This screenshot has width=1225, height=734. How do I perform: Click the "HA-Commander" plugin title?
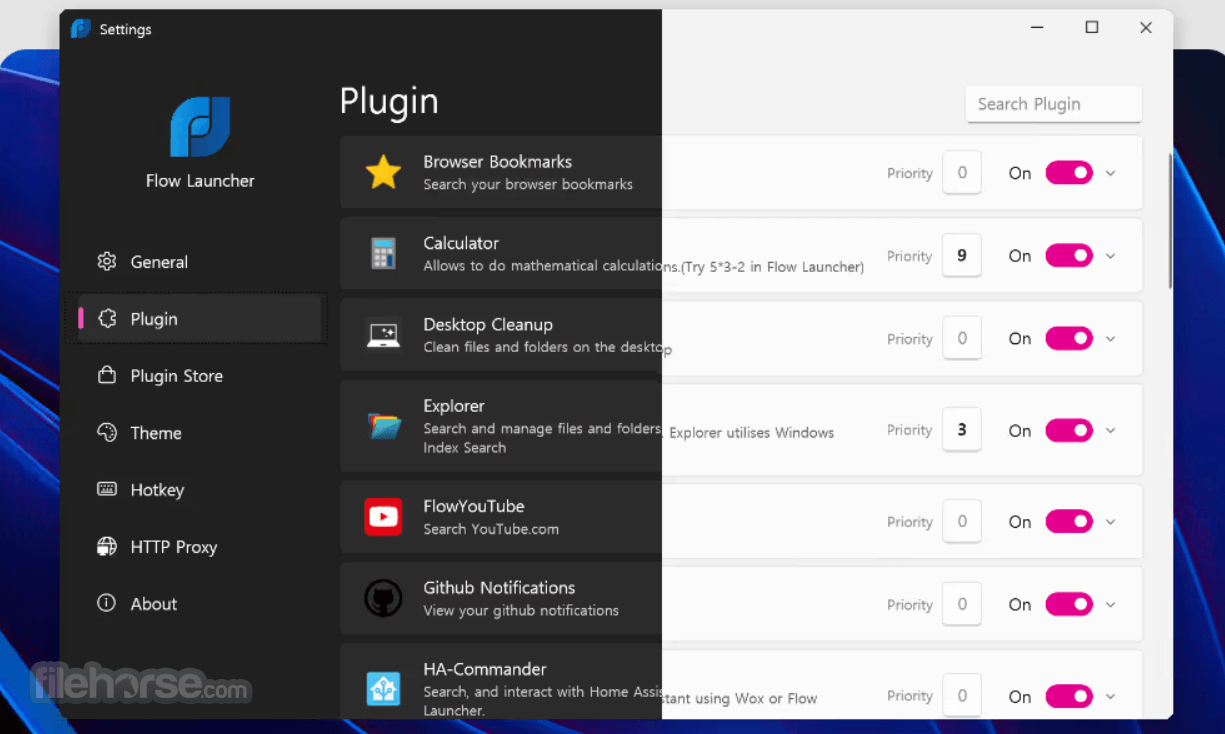(485, 669)
